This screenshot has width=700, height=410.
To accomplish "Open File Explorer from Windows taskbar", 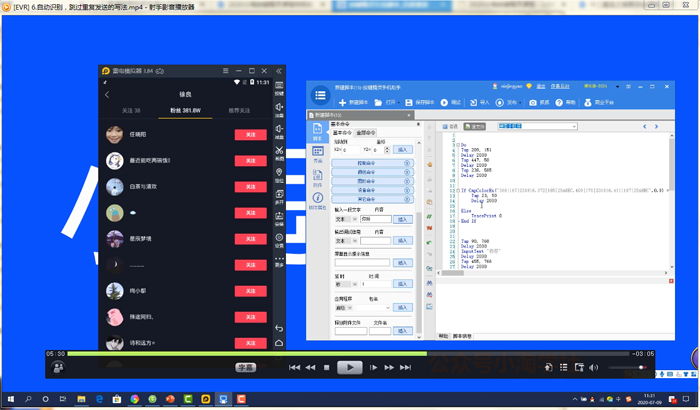I will [x=81, y=399].
